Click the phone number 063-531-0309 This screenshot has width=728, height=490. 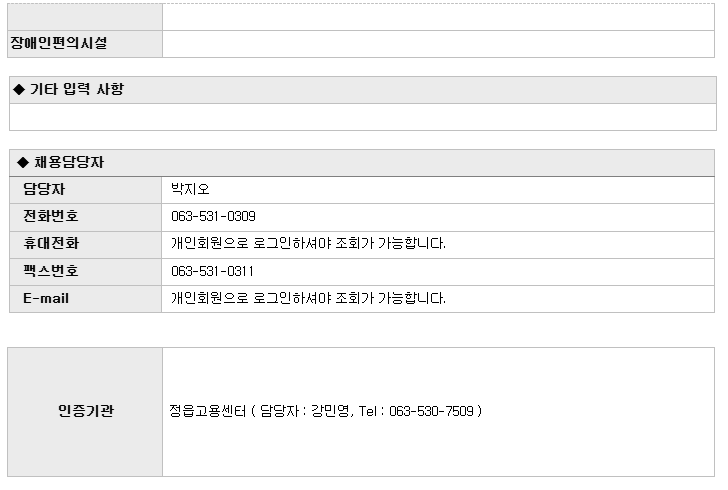[x=213, y=216]
